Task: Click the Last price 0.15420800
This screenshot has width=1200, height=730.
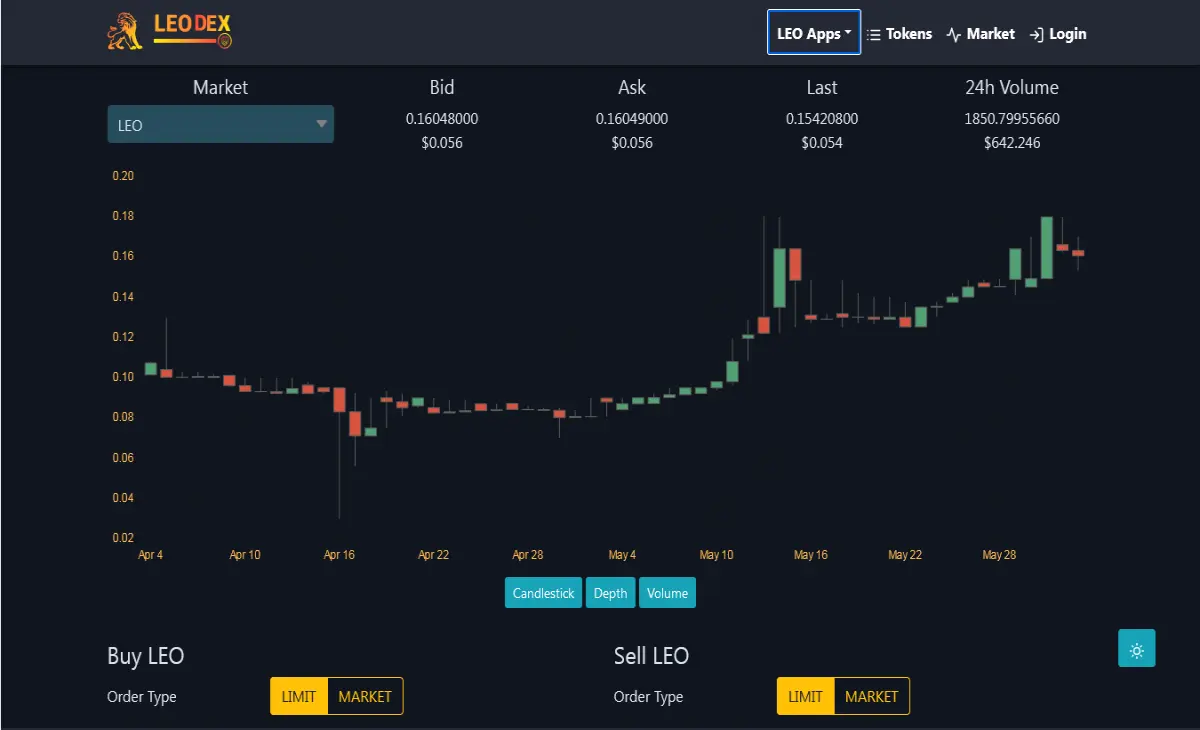Action: tap(822, 119)
